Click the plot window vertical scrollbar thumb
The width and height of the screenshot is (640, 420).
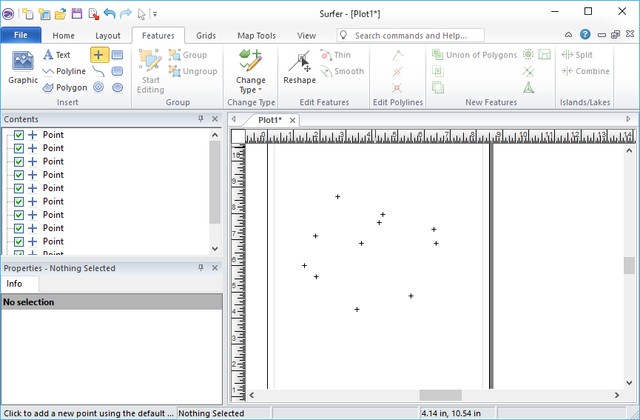click(x=629, y=265)
